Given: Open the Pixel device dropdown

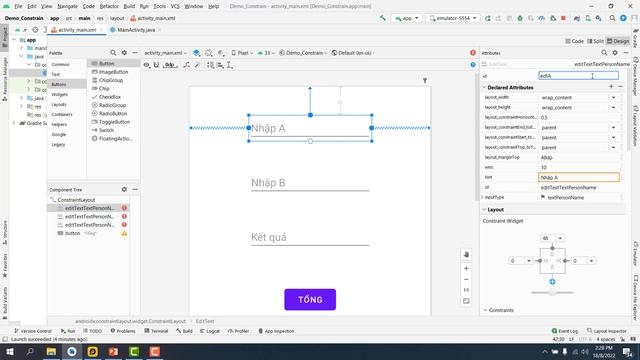Looking at the screenshot, I should tap(242, 53).
